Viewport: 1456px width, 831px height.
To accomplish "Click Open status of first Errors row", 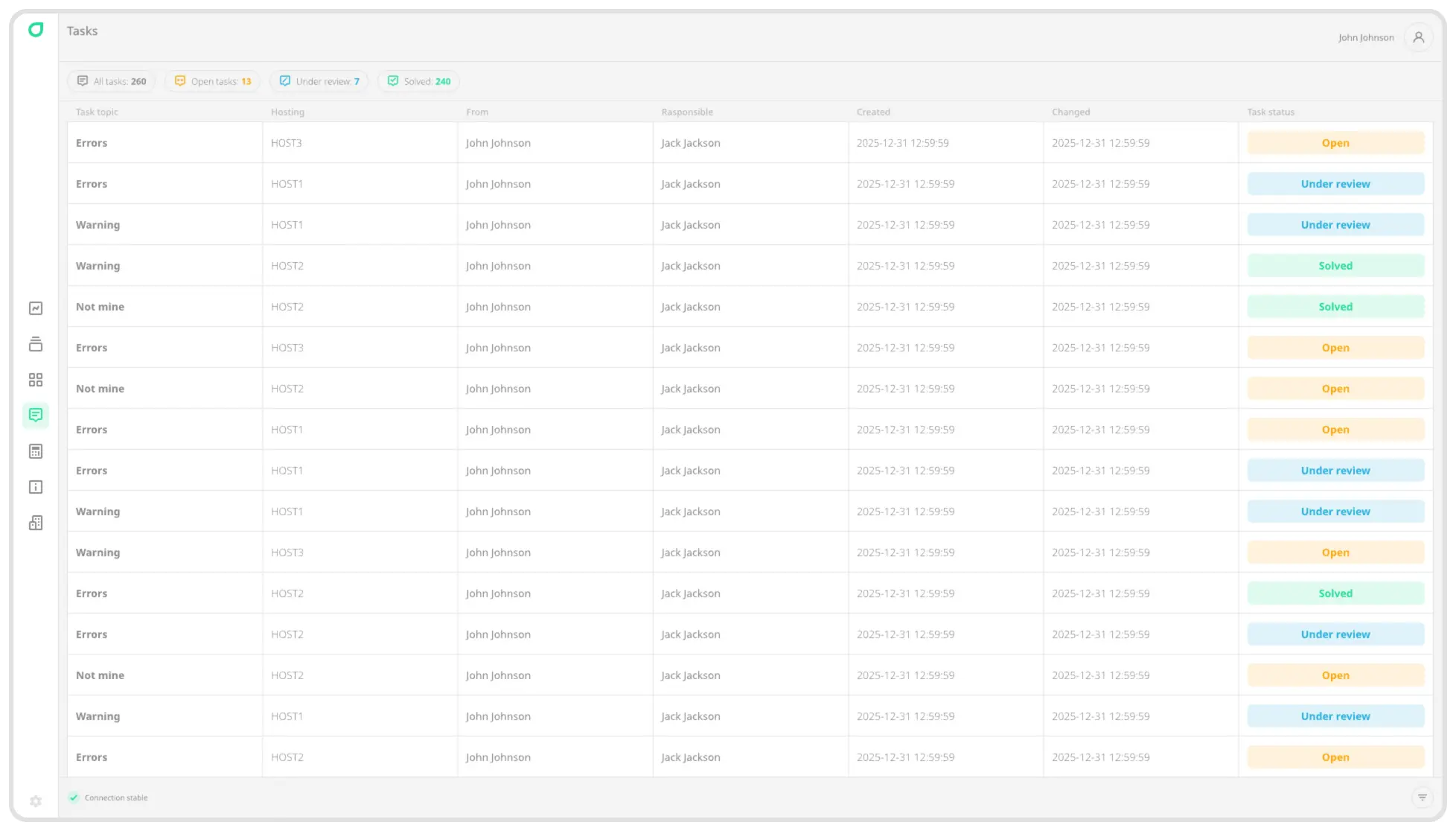I will click(x=1335, y=143).
